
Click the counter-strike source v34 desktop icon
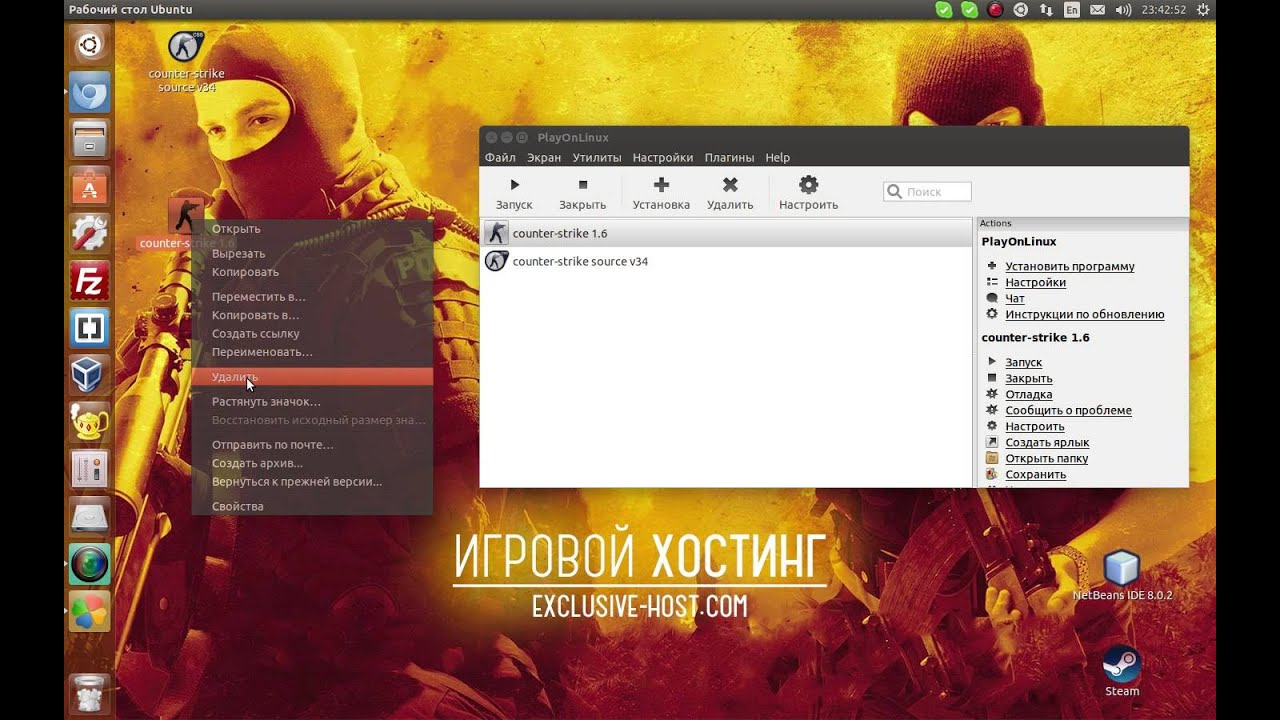pos(184,47)
